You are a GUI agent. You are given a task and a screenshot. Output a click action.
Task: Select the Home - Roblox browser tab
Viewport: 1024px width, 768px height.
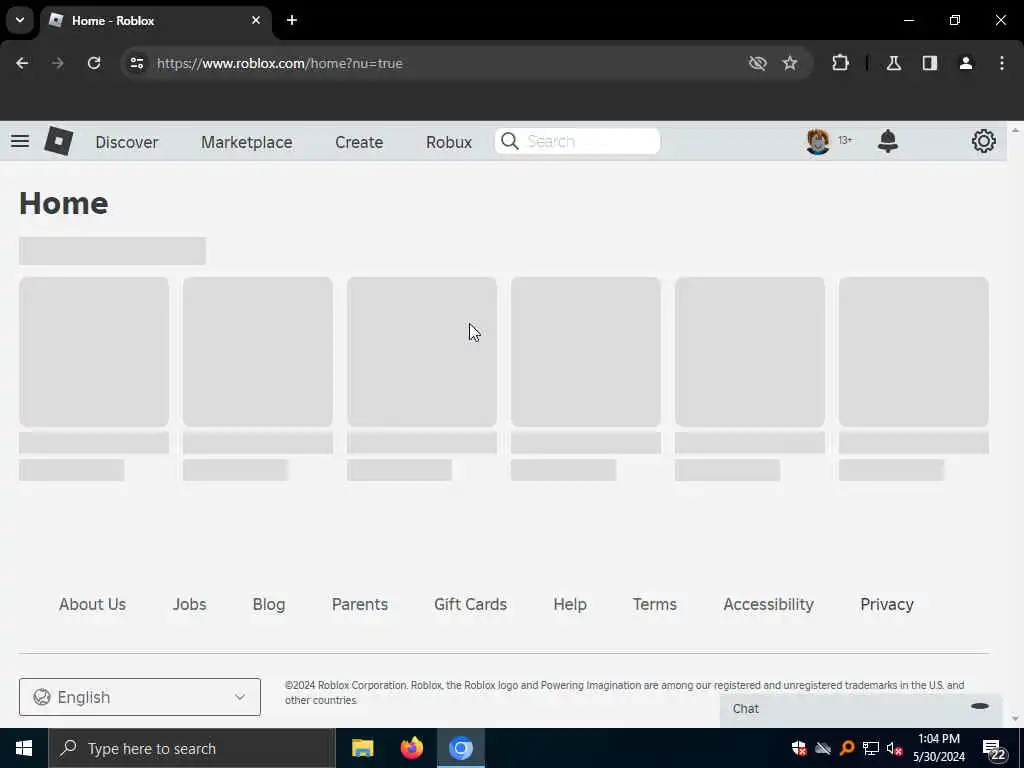point(155,20)
